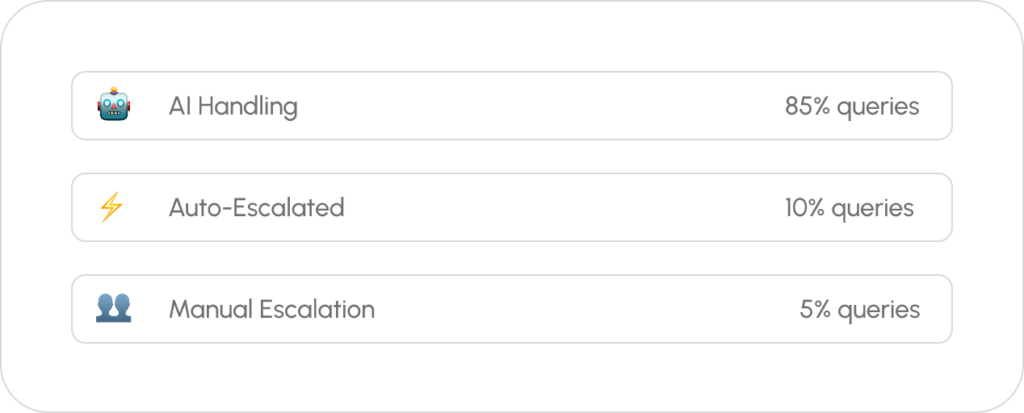Click the lightning bolt Auto-Escalated icon

[x=111, y=207]
